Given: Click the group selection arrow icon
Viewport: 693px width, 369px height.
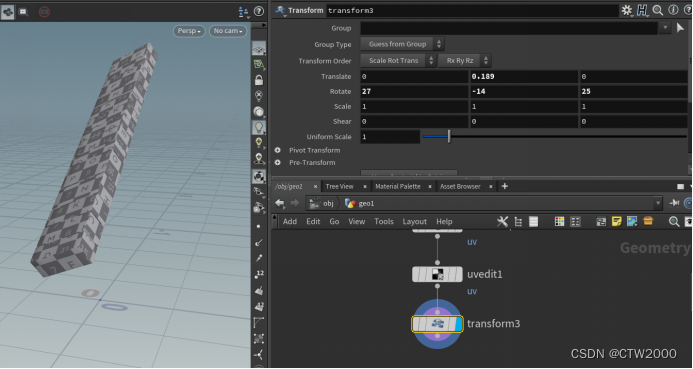Looking at the screenshot, I should click(x=680, y=28).
